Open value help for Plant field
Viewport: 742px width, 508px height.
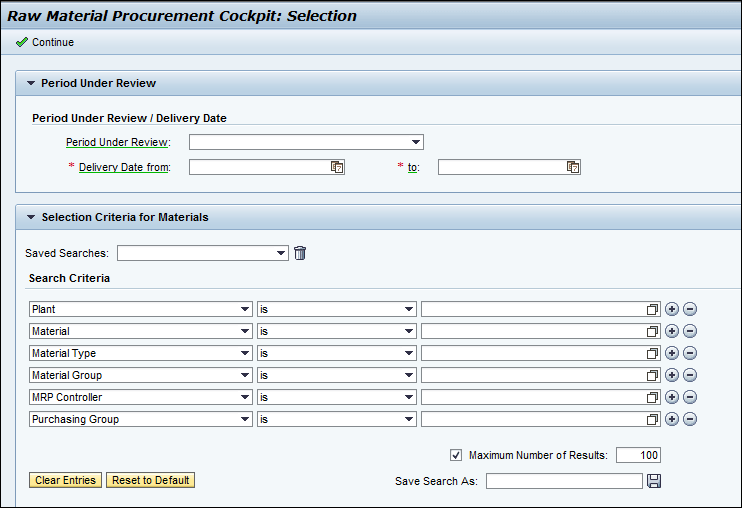[x=653, y=310]
